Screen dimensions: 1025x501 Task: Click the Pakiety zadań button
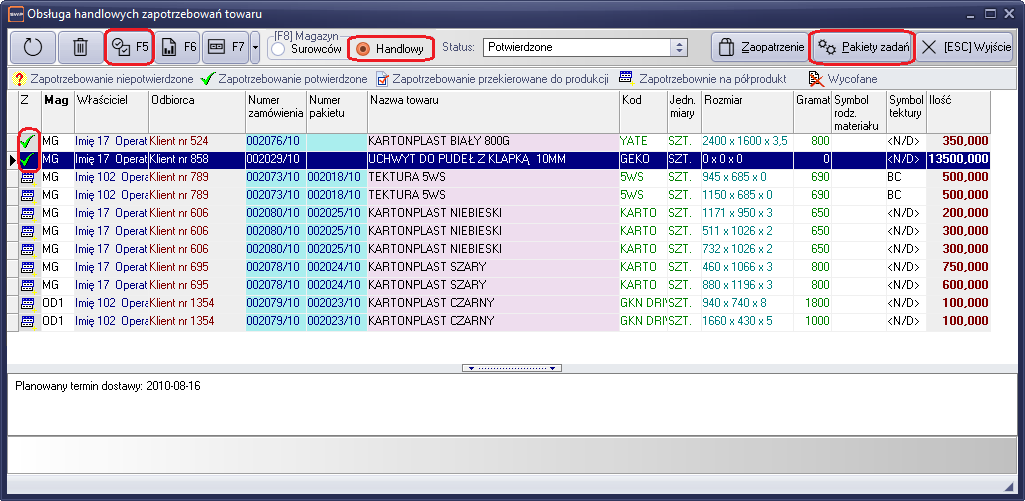click(x=863, y=47)
